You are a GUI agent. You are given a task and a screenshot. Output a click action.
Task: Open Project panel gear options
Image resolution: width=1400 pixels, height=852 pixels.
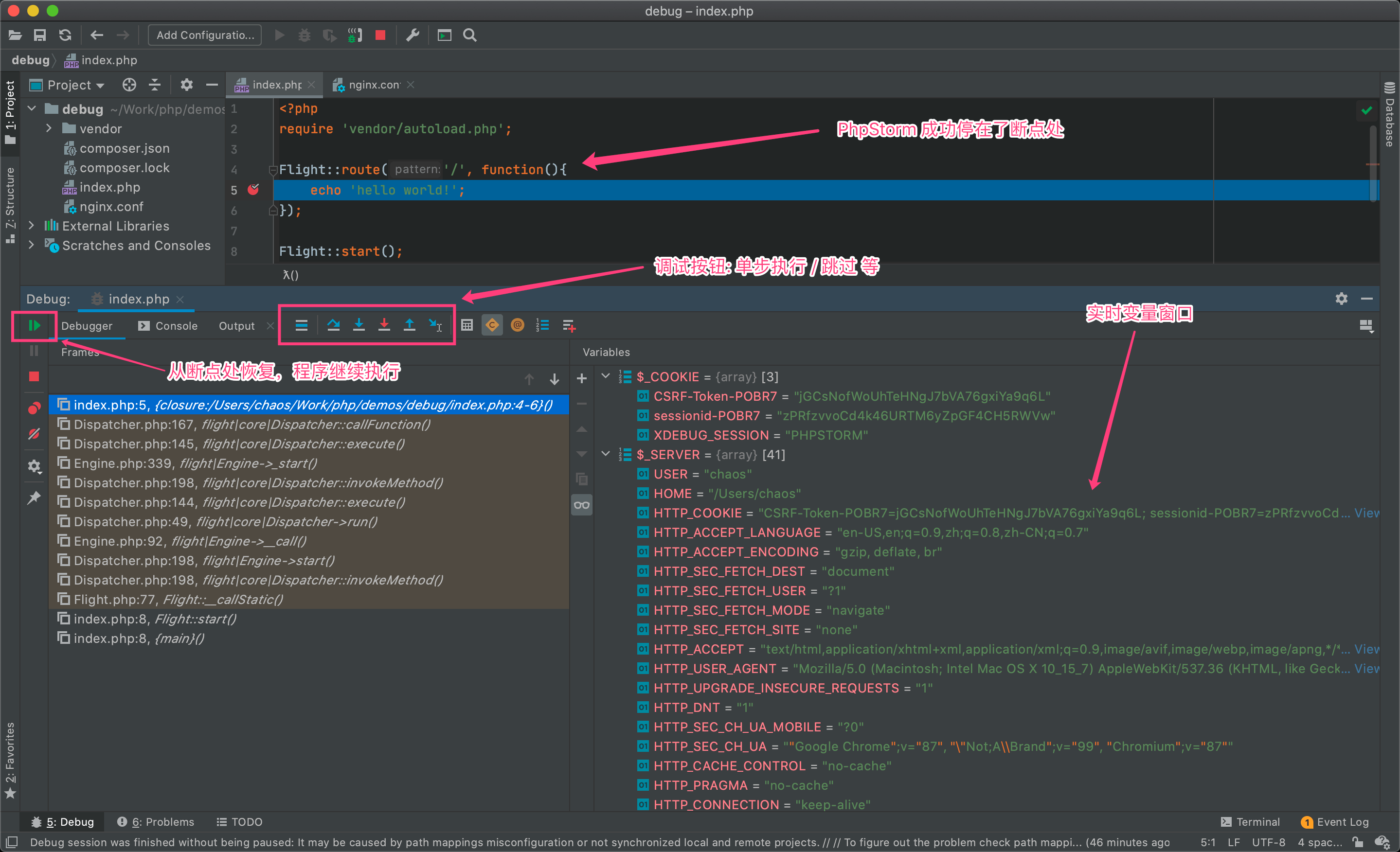pyautogui.click(x=186, y=85)
